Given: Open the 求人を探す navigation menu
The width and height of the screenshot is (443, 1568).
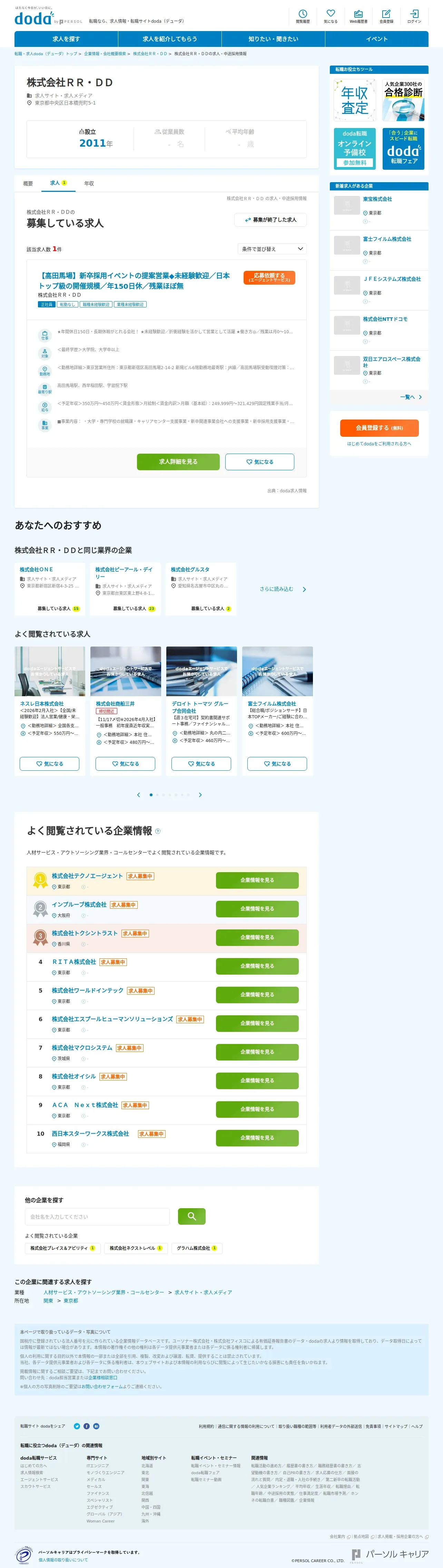Looking at the screenshot, I should click(66, 39).
